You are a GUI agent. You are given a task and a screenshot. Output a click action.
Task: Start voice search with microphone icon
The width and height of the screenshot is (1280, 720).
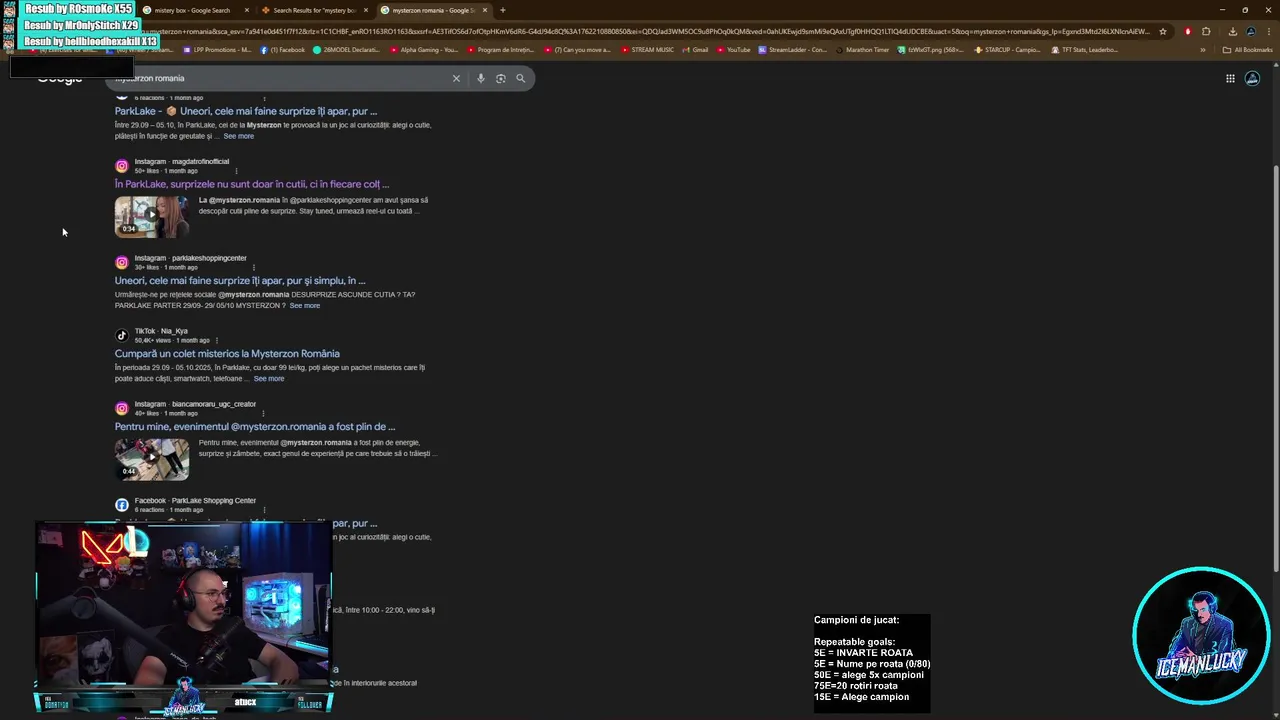coord(481,78)
